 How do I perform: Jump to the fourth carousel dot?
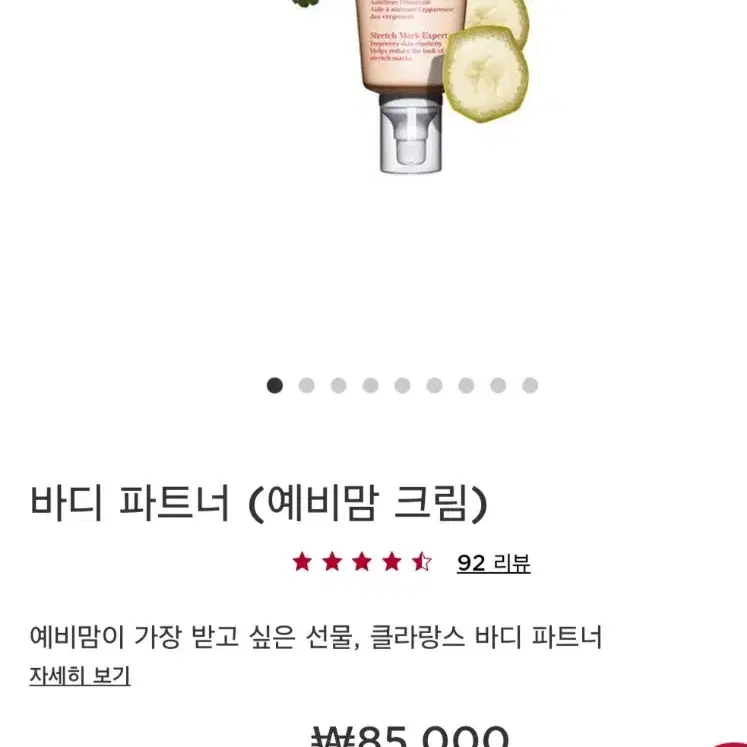coord(371,385)
